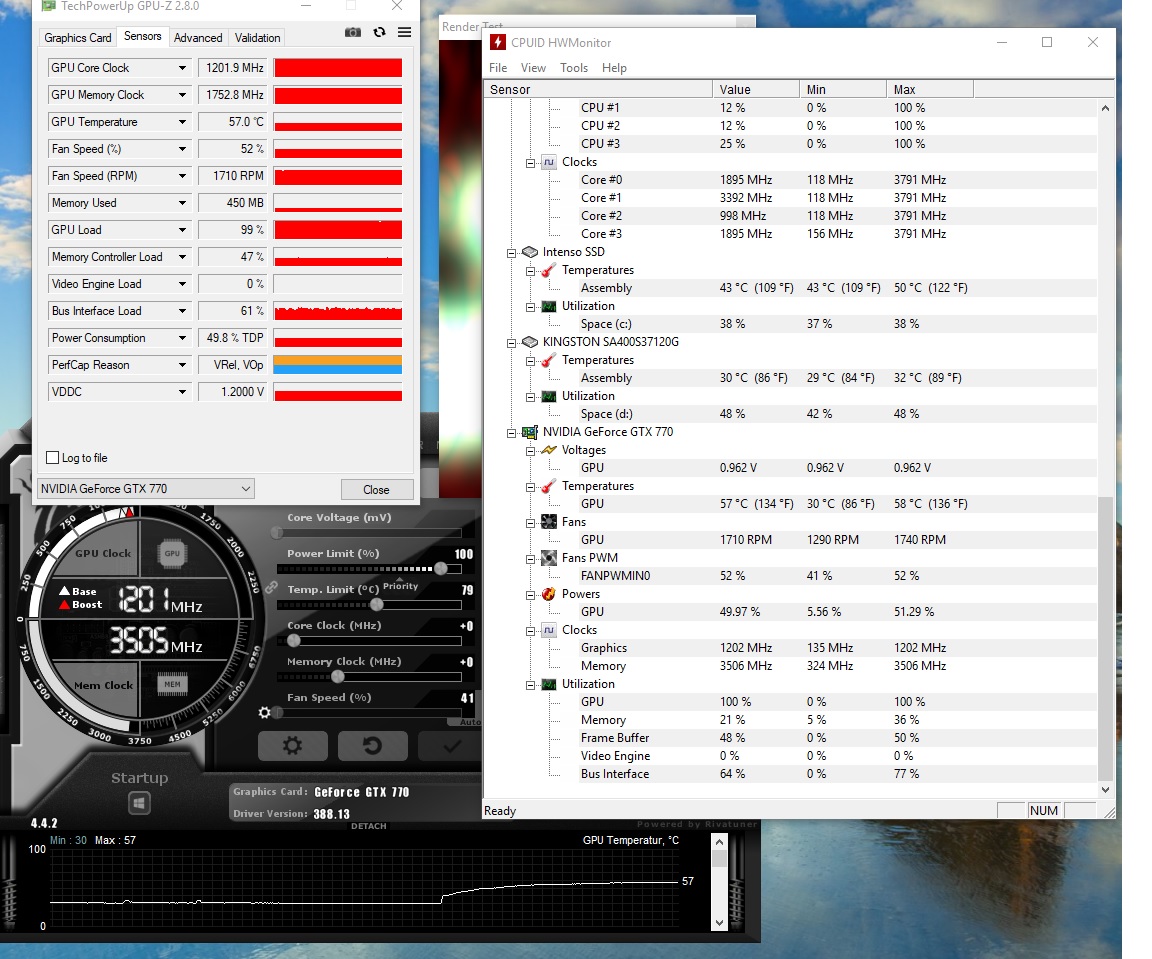Viewport: 1152px width, 959px height.
Task: Open the GPU-Z hamburger menu
Action: coord(404,32)
